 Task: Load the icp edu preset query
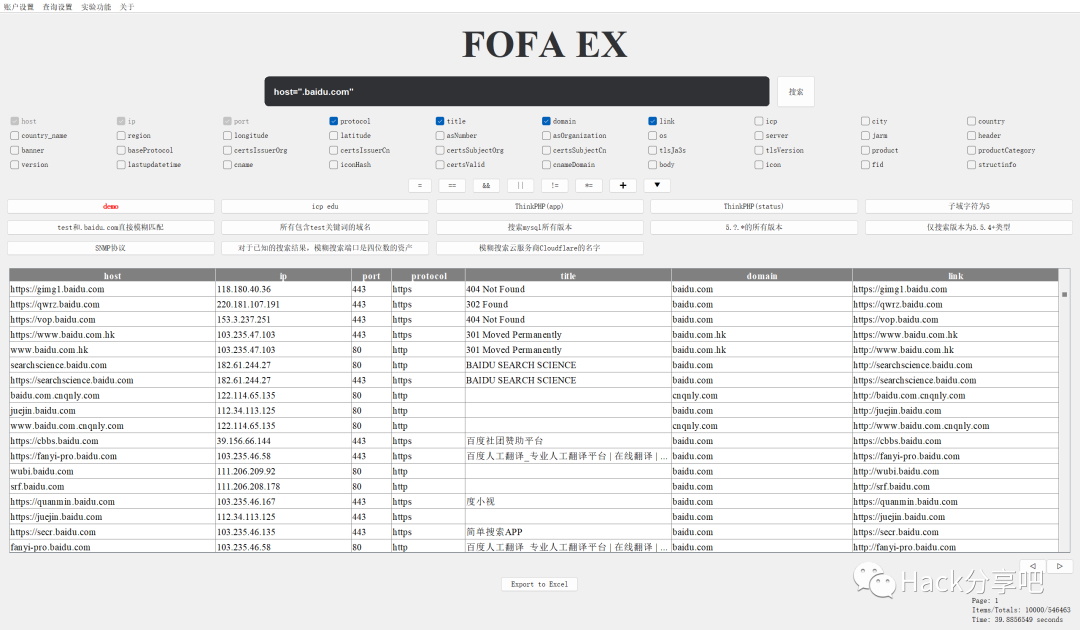(x=325, y=207)
